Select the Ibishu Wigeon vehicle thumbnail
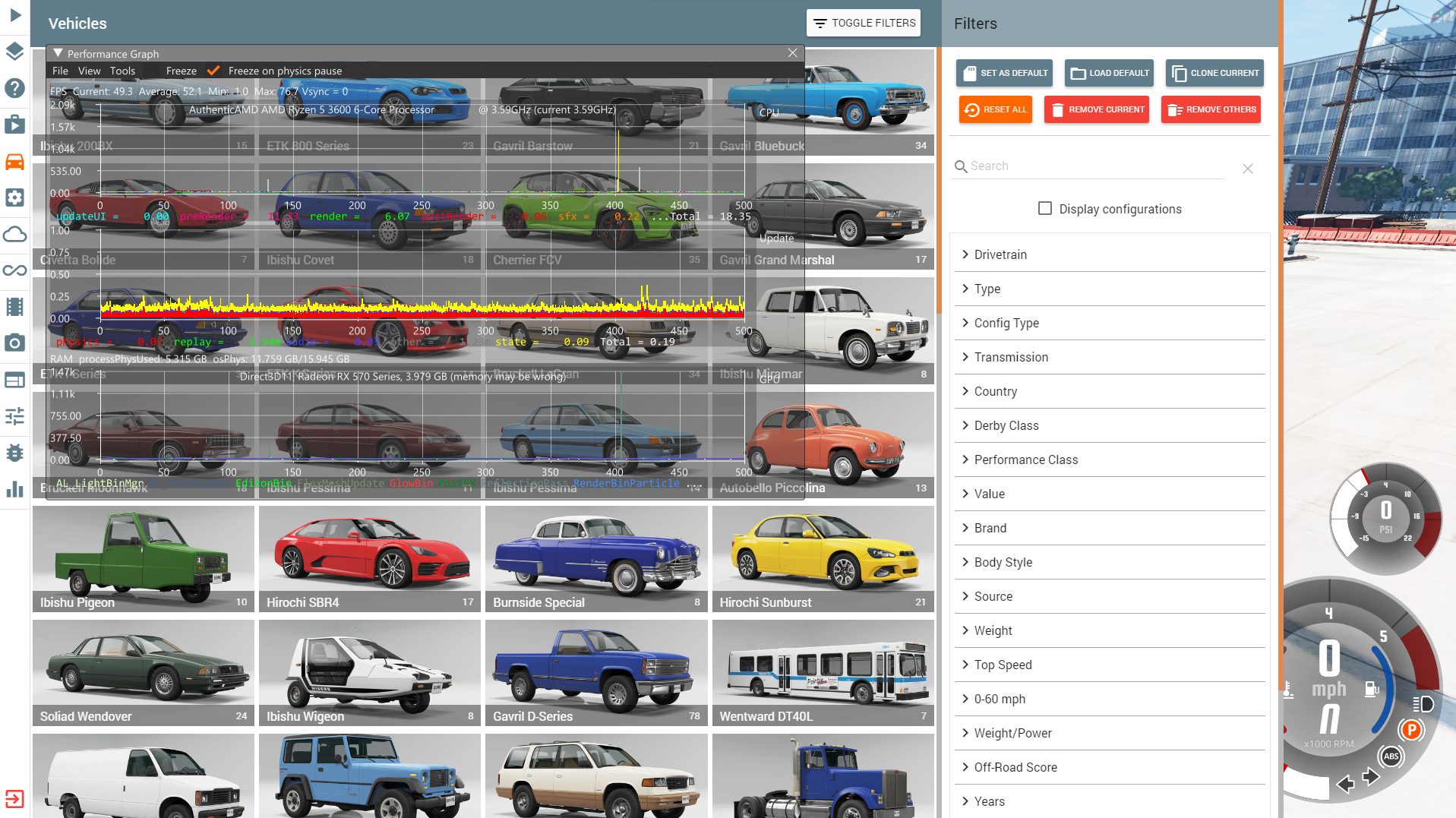Viewport: 1456px width, 818px height. pyautogui.click(x=370, y=673)
